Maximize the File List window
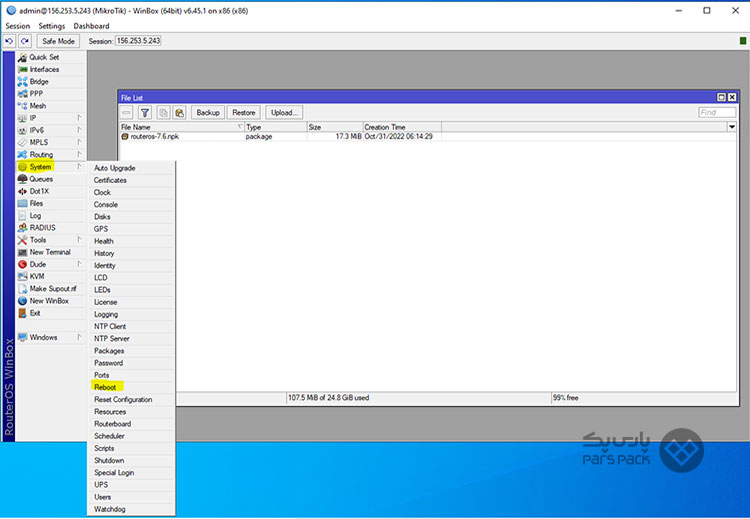 (x=721, y=98)
